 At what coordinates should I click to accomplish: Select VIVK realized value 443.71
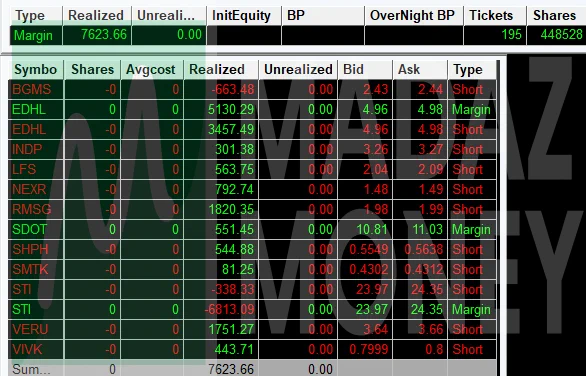point(234,349)
